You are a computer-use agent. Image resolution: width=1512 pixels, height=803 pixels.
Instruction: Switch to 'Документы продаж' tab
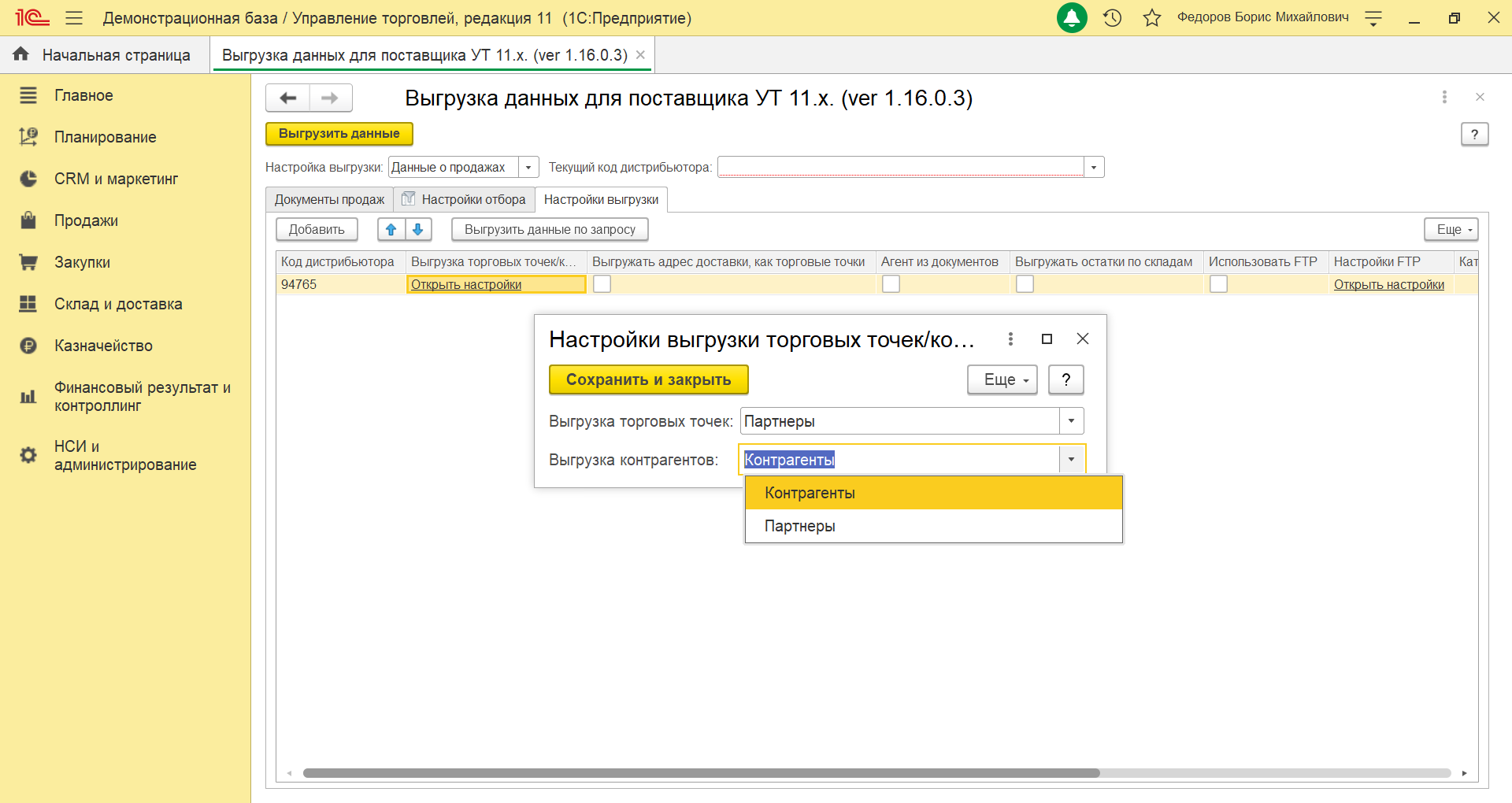329,200
